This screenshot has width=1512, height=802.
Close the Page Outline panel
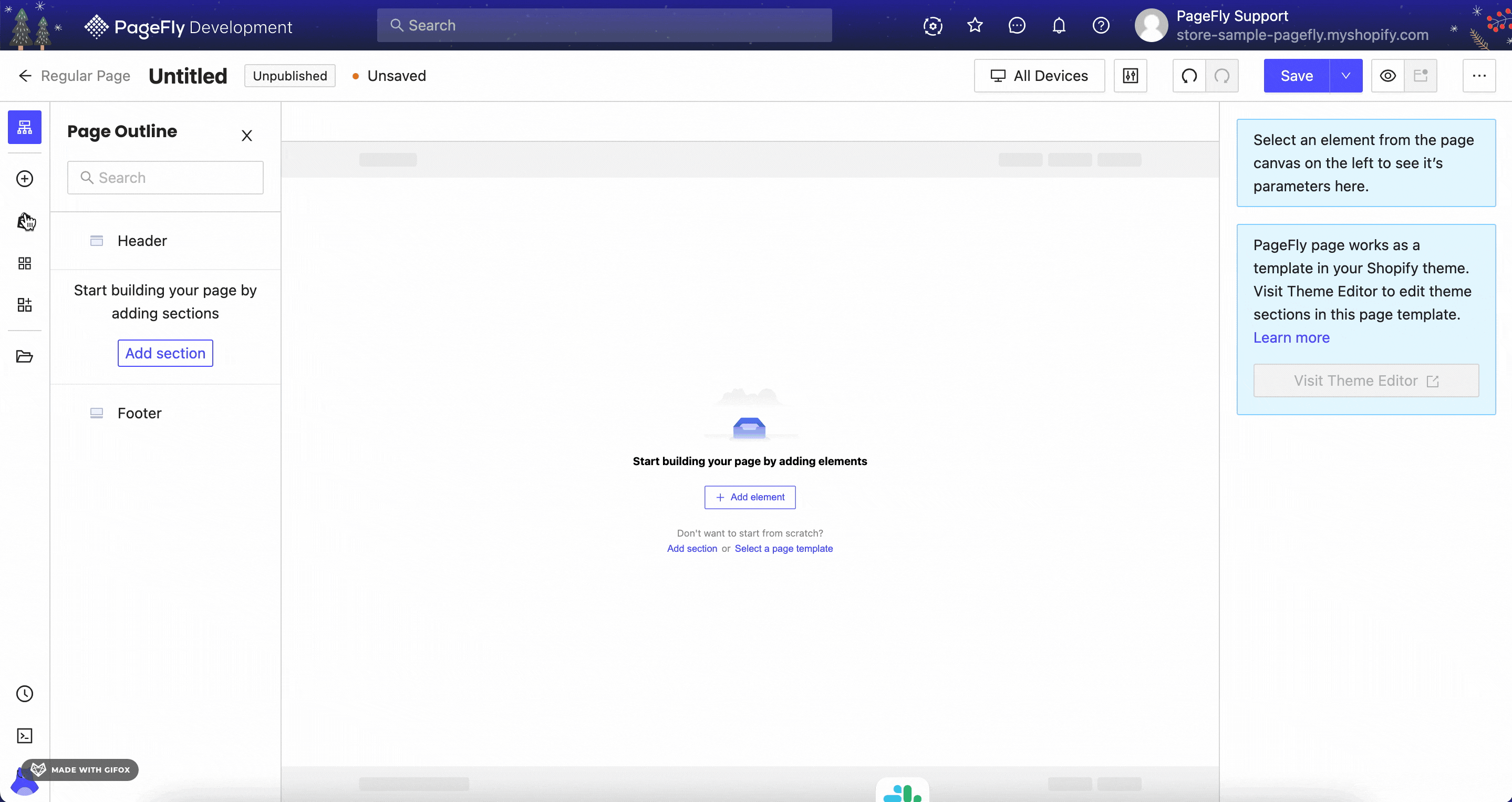[x=246, y=136]
